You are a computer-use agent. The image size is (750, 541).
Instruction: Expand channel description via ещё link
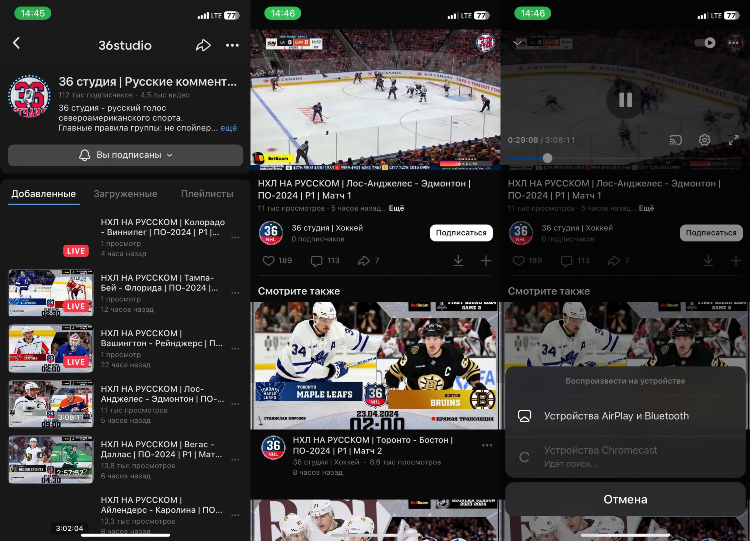click(229, 128)
